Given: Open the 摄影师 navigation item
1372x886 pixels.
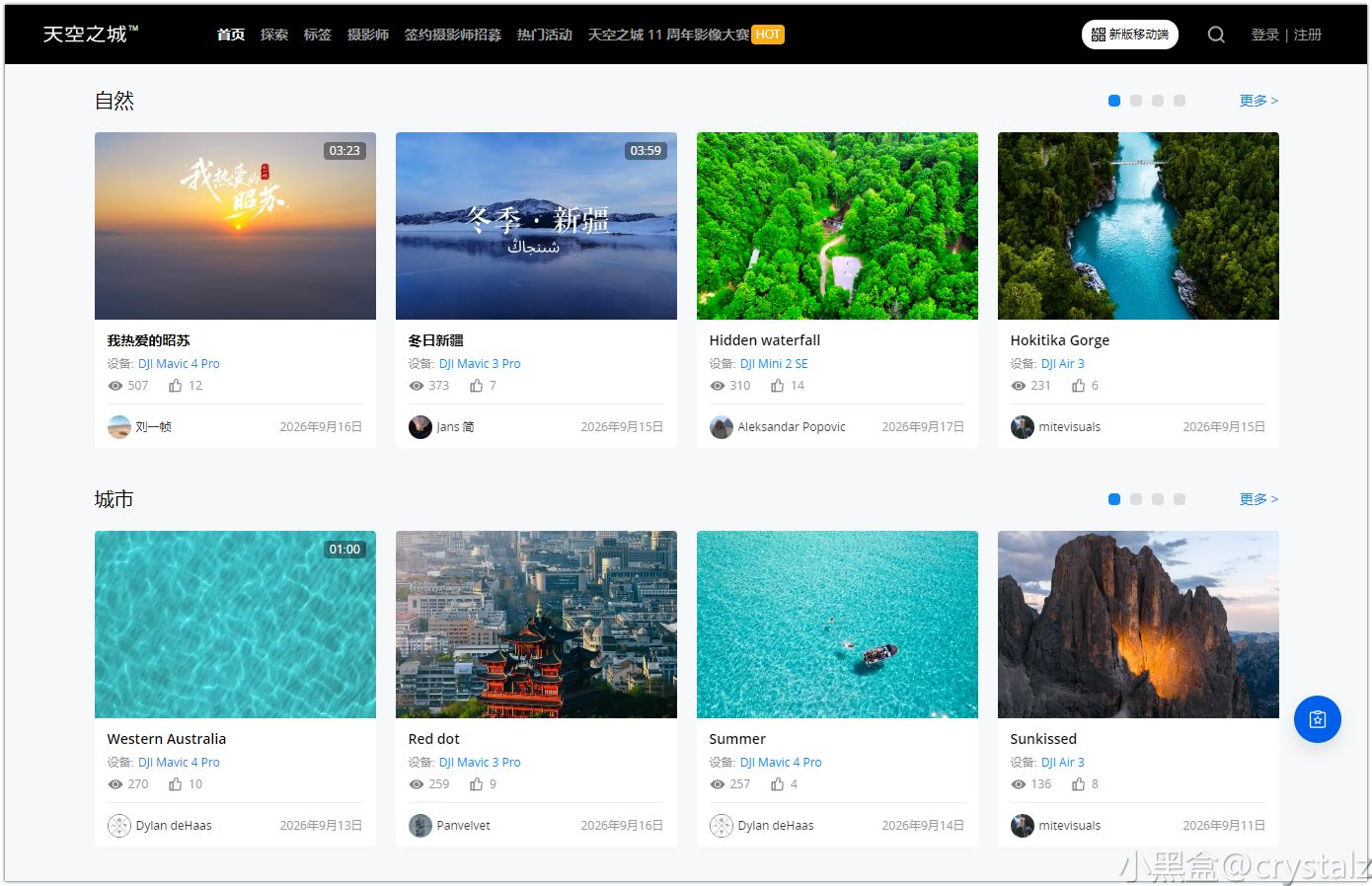Looking at the screenshot, I should (368, 35).
